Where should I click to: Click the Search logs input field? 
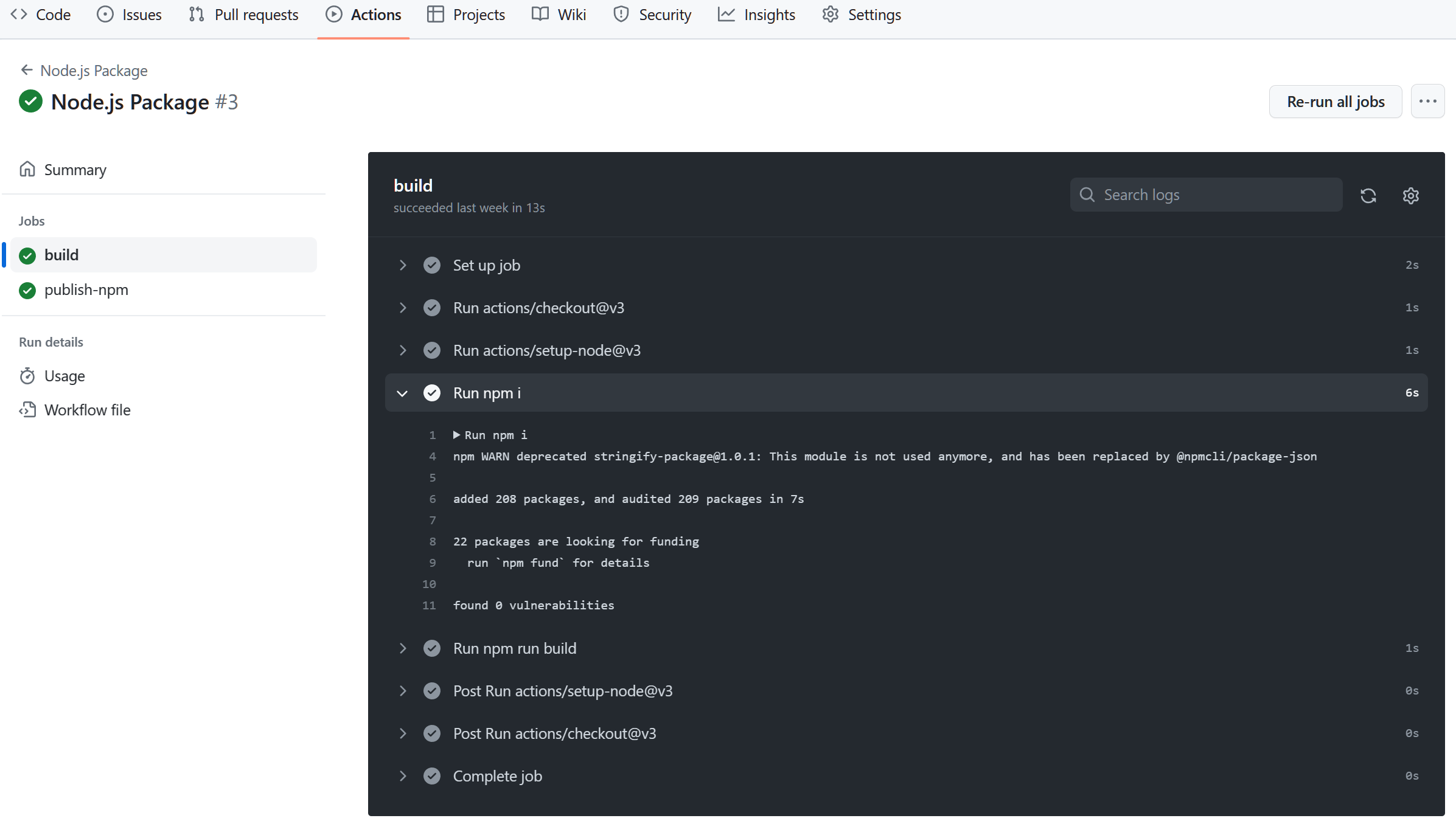click(x=1206, y=194)
